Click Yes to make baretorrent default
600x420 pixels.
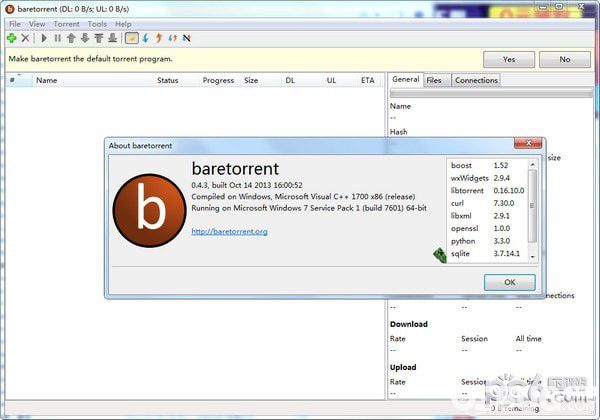coord(509,59)
